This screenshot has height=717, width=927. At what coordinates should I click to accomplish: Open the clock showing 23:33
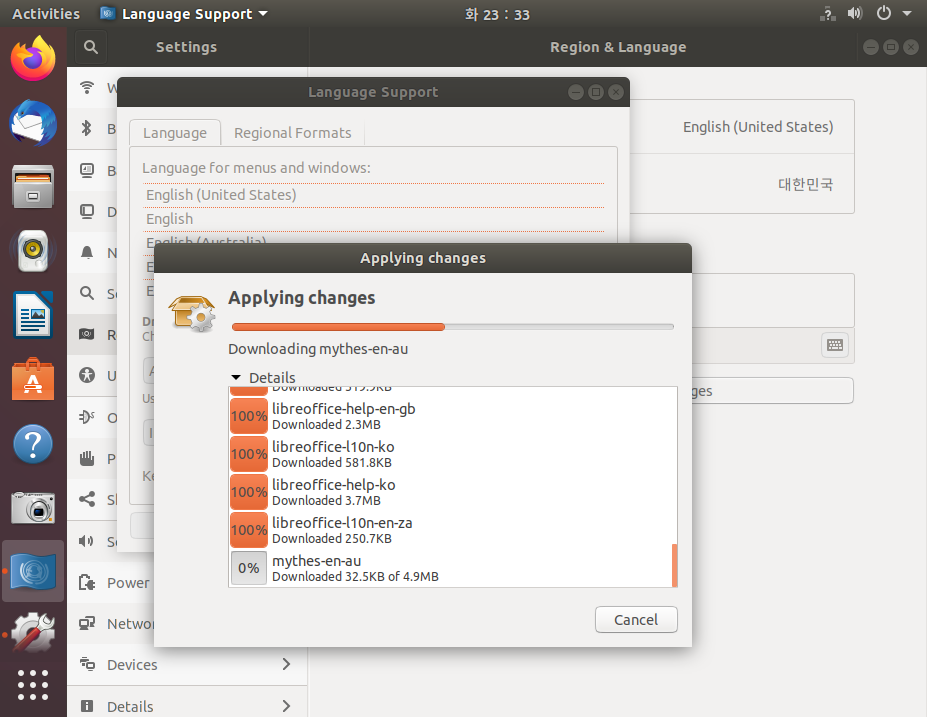pos(497,14)
